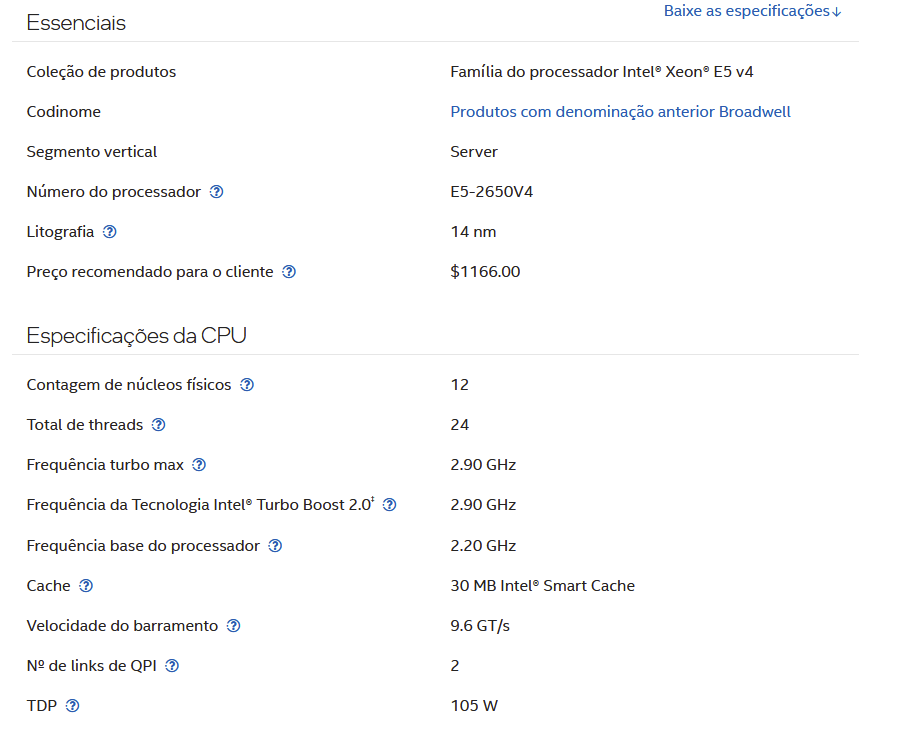Select the Cache label text
The height and width of the screenshot is (740, 897).
49,586
